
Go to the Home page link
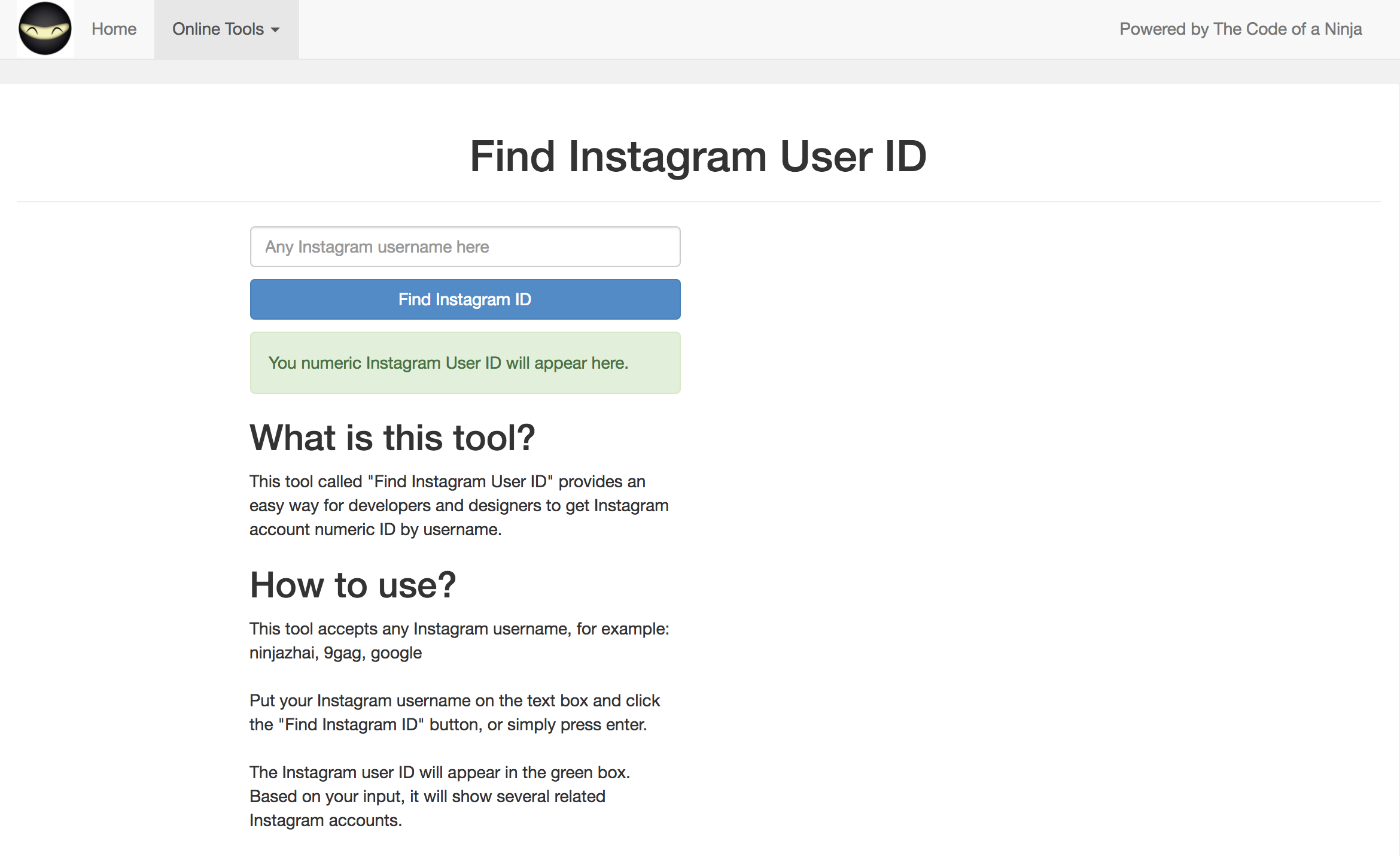114,29
